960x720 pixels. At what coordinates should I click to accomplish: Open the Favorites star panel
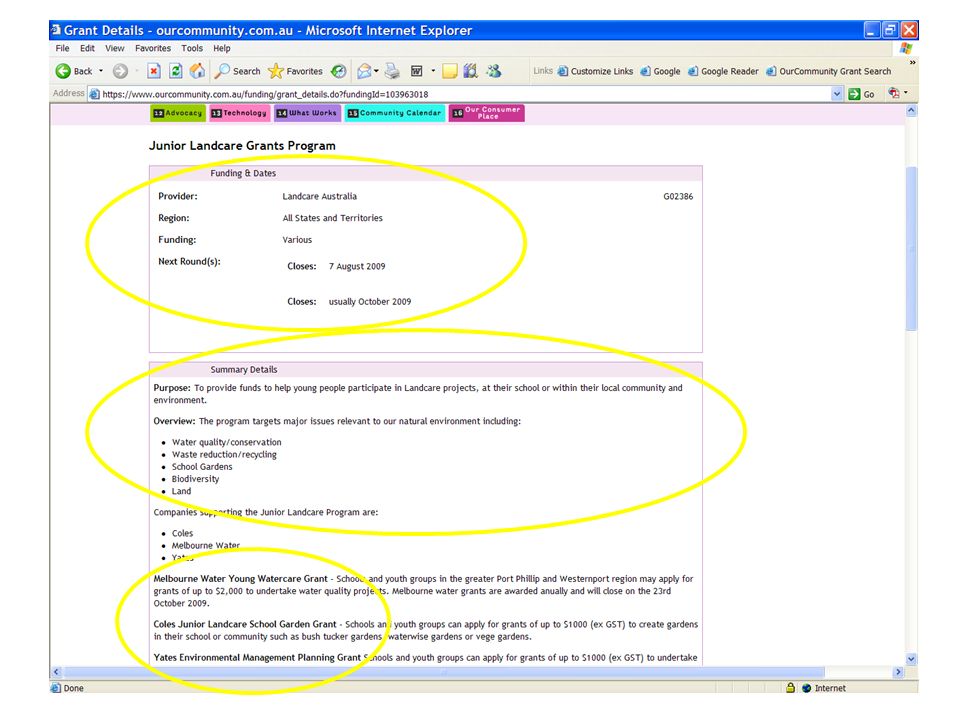[x=276, y=71]
